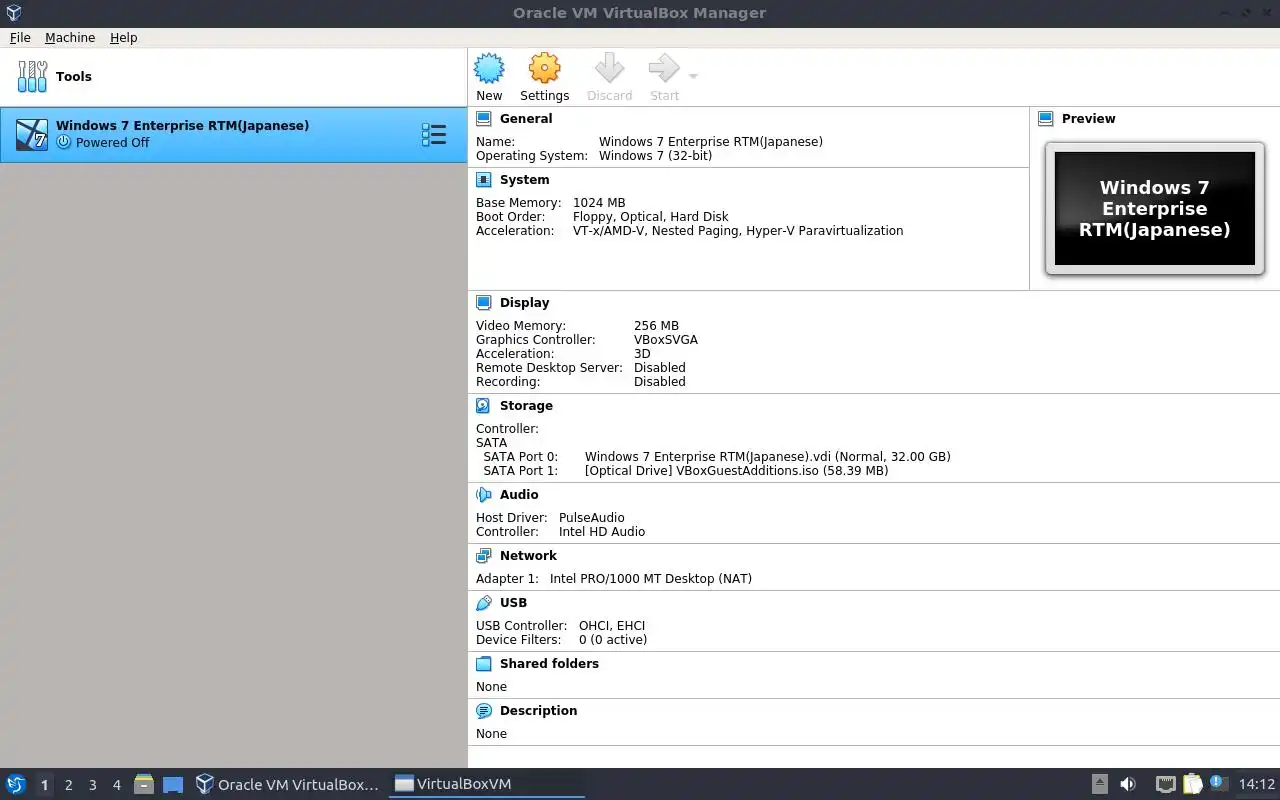Click the Shared folders section icon
The image size is (1280, 800).
click(484, 664)
